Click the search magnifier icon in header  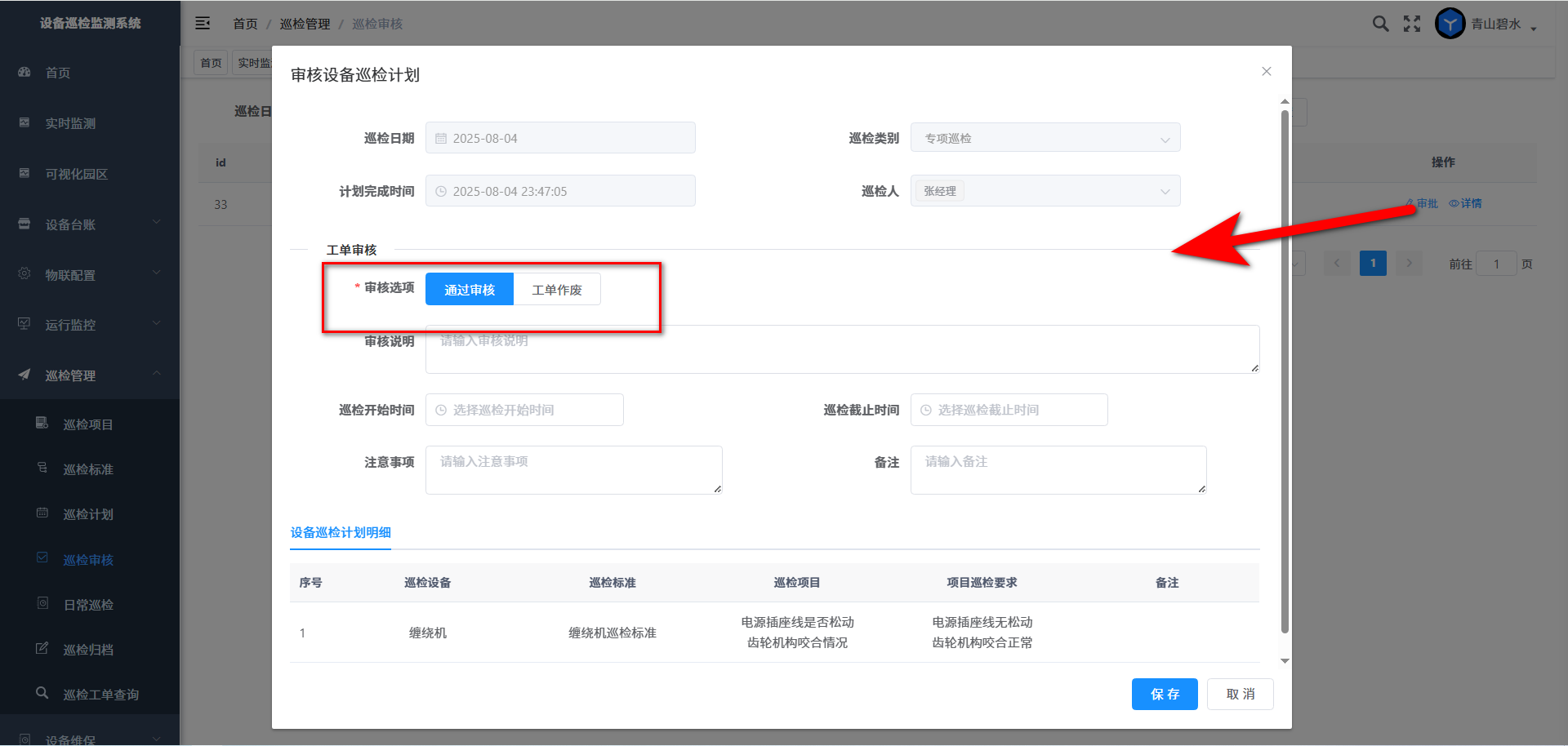[x=1380, y=24]
